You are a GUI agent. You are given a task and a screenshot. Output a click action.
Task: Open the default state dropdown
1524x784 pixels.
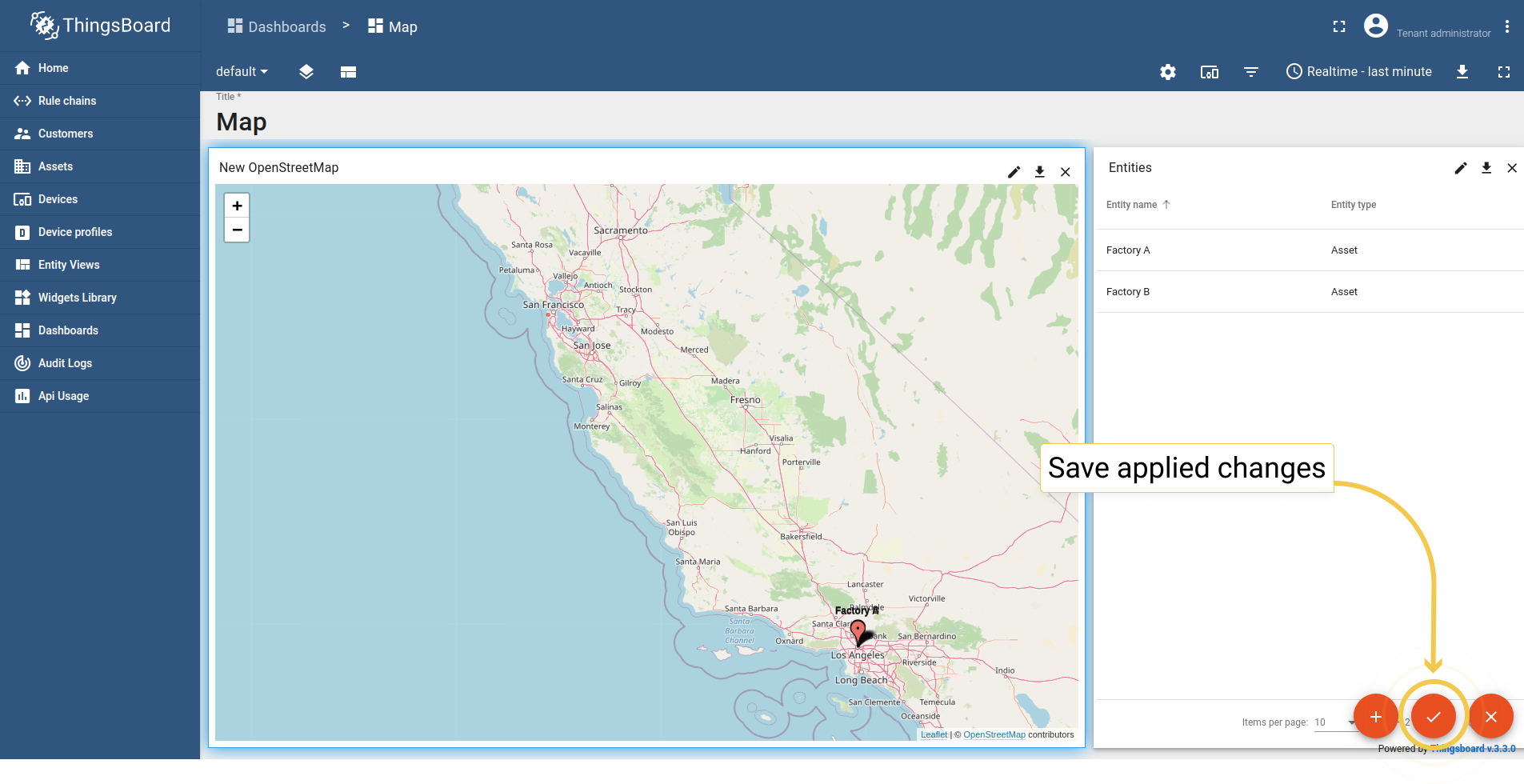tap(242, 71)
